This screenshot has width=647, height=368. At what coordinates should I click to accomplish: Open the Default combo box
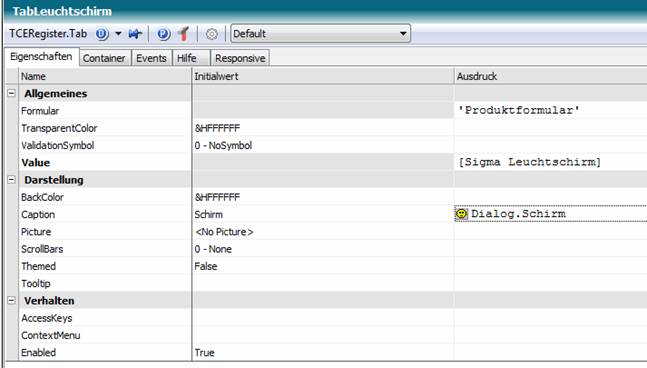pyautogui.click(x=321, y=33)
